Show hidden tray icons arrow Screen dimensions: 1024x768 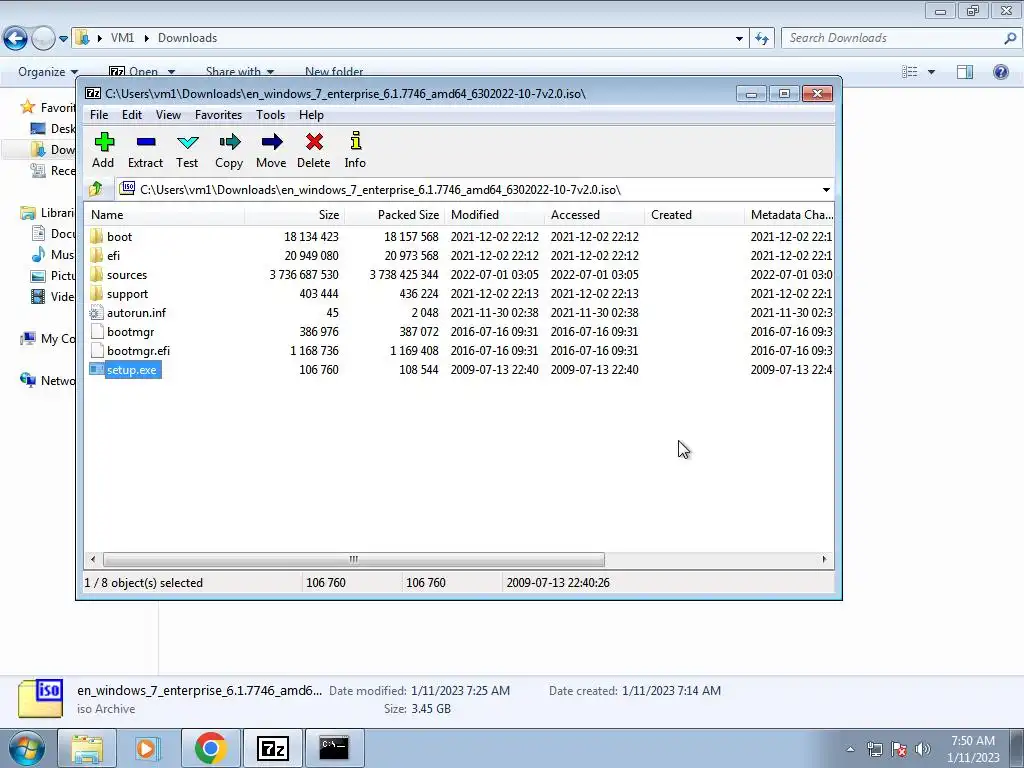pos(850,749)
